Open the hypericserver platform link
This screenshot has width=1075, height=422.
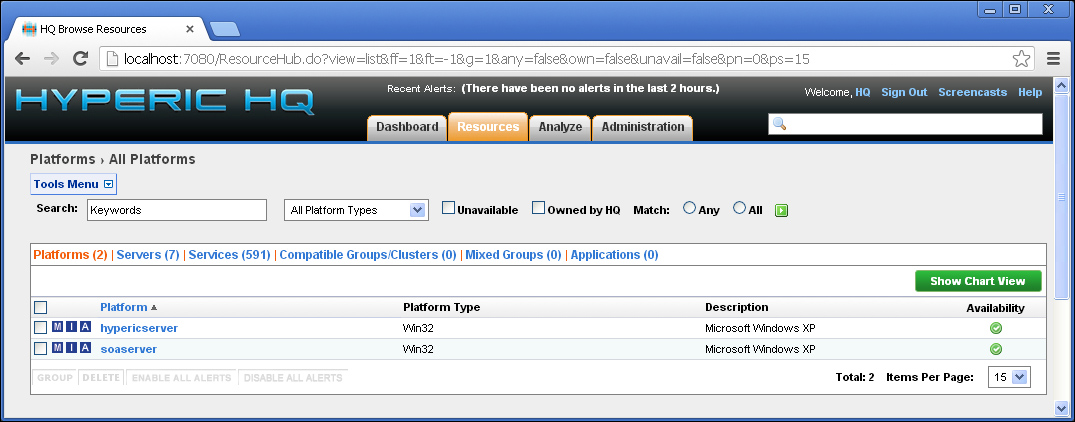[139, 328]
